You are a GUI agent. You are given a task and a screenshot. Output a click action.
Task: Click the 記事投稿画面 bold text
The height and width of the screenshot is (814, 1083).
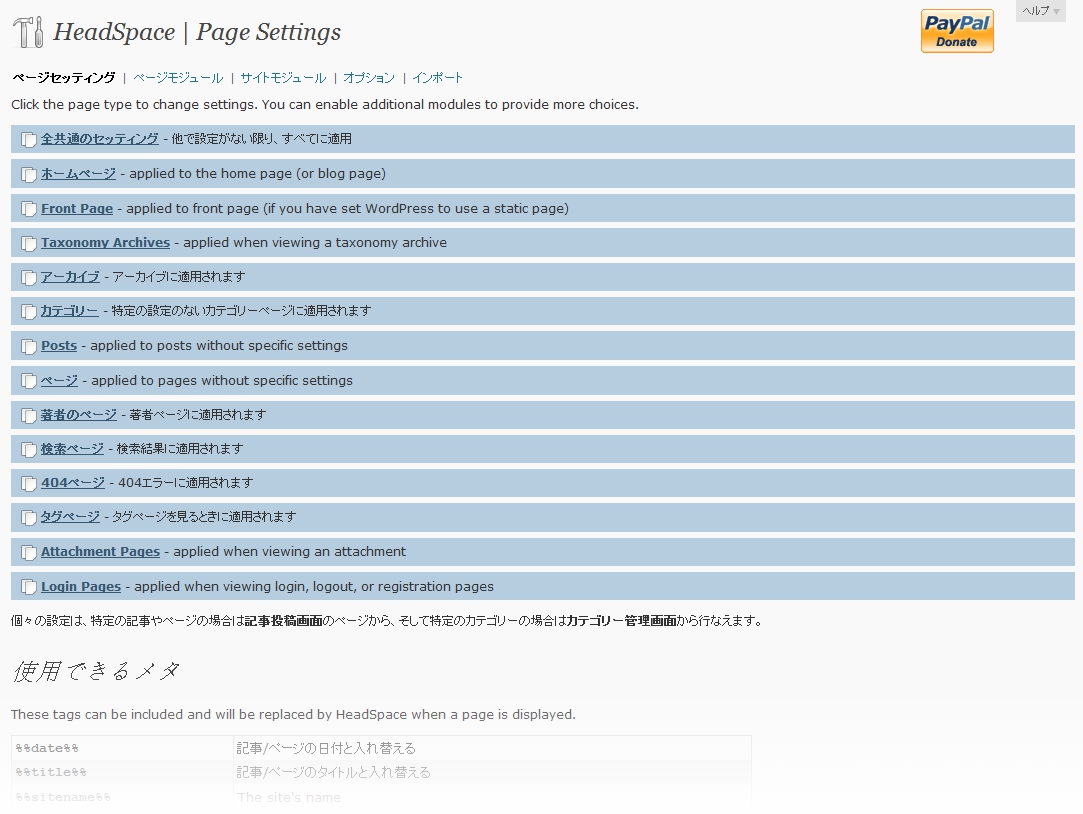click(x=284, y=621)
